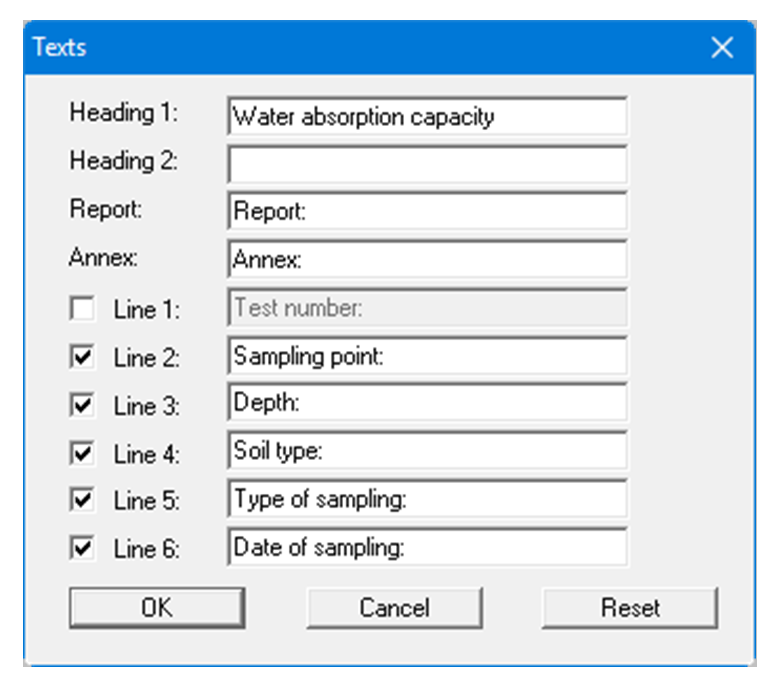Click into the empty Heading 2 field
This screenshot has height=679, width=772.
point(427,164)
